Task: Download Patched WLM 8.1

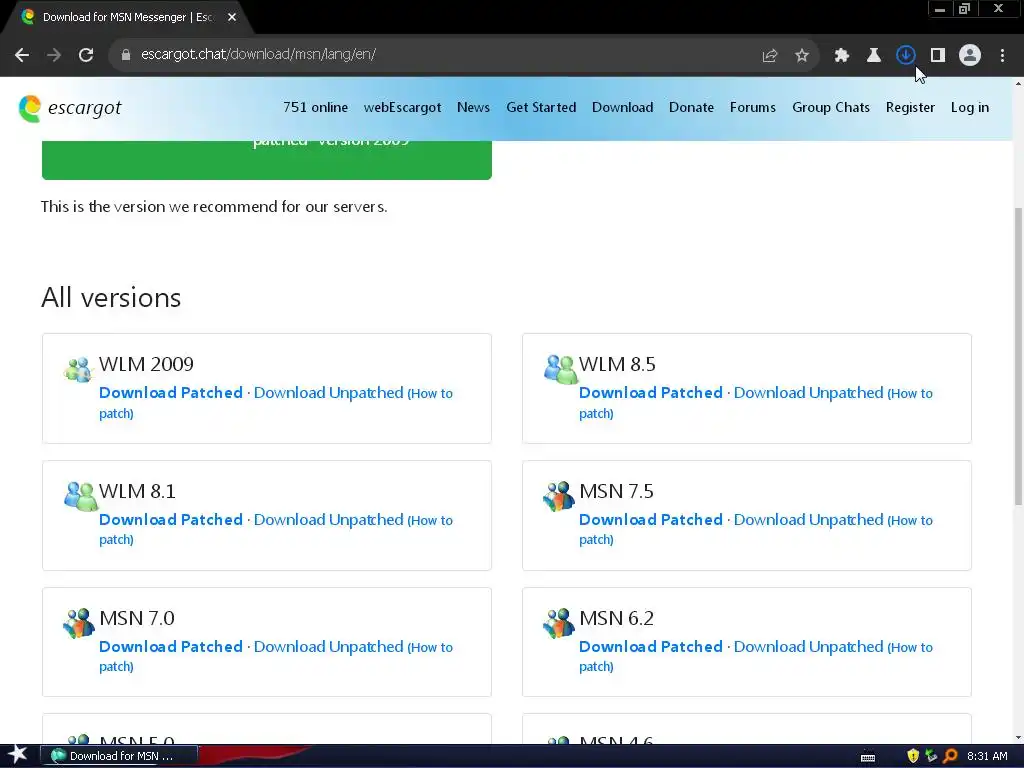Action: pos(171,520)
